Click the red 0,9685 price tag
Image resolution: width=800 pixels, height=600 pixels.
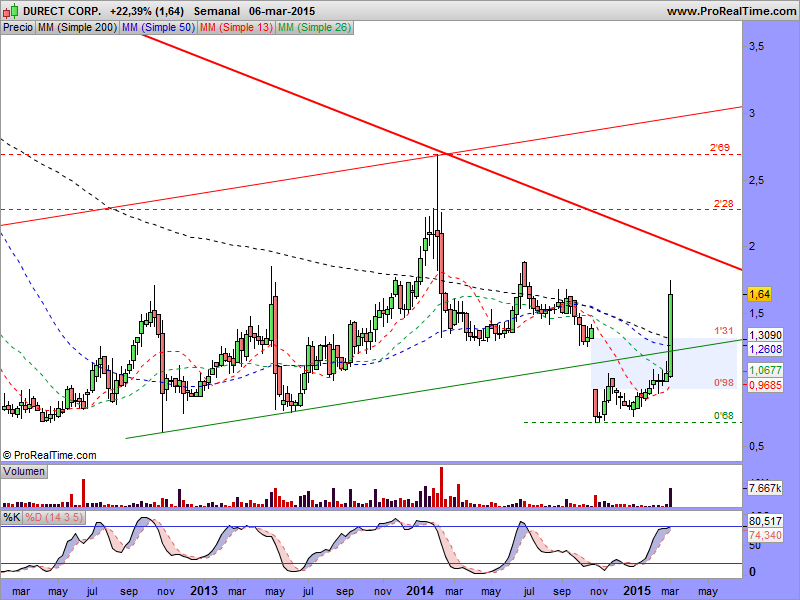point(765,385)
